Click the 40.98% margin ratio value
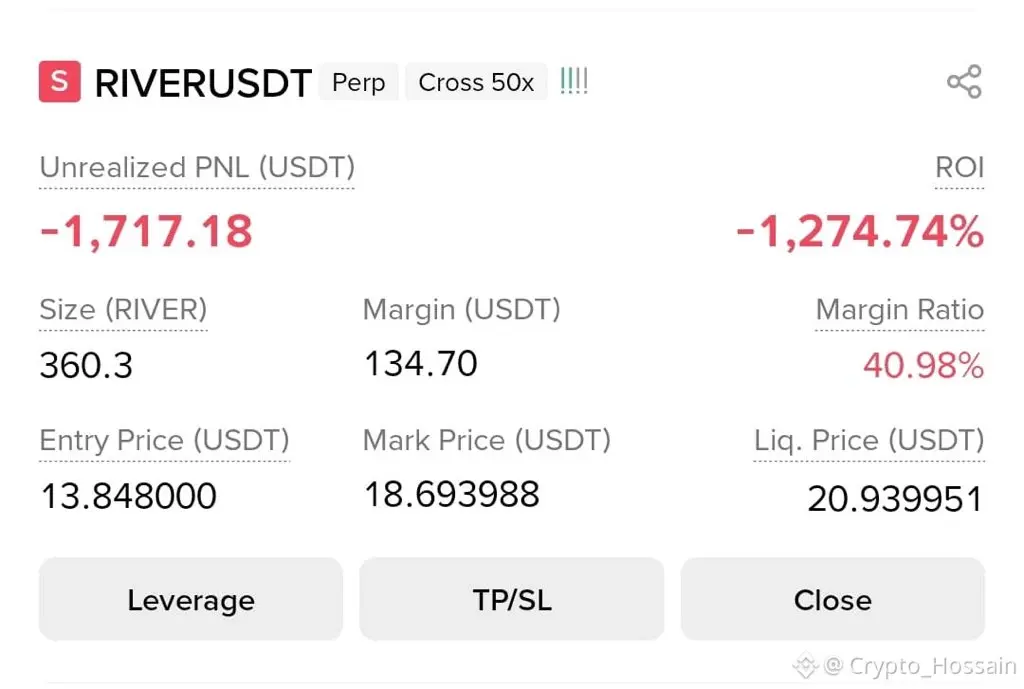 pos(923,366)
